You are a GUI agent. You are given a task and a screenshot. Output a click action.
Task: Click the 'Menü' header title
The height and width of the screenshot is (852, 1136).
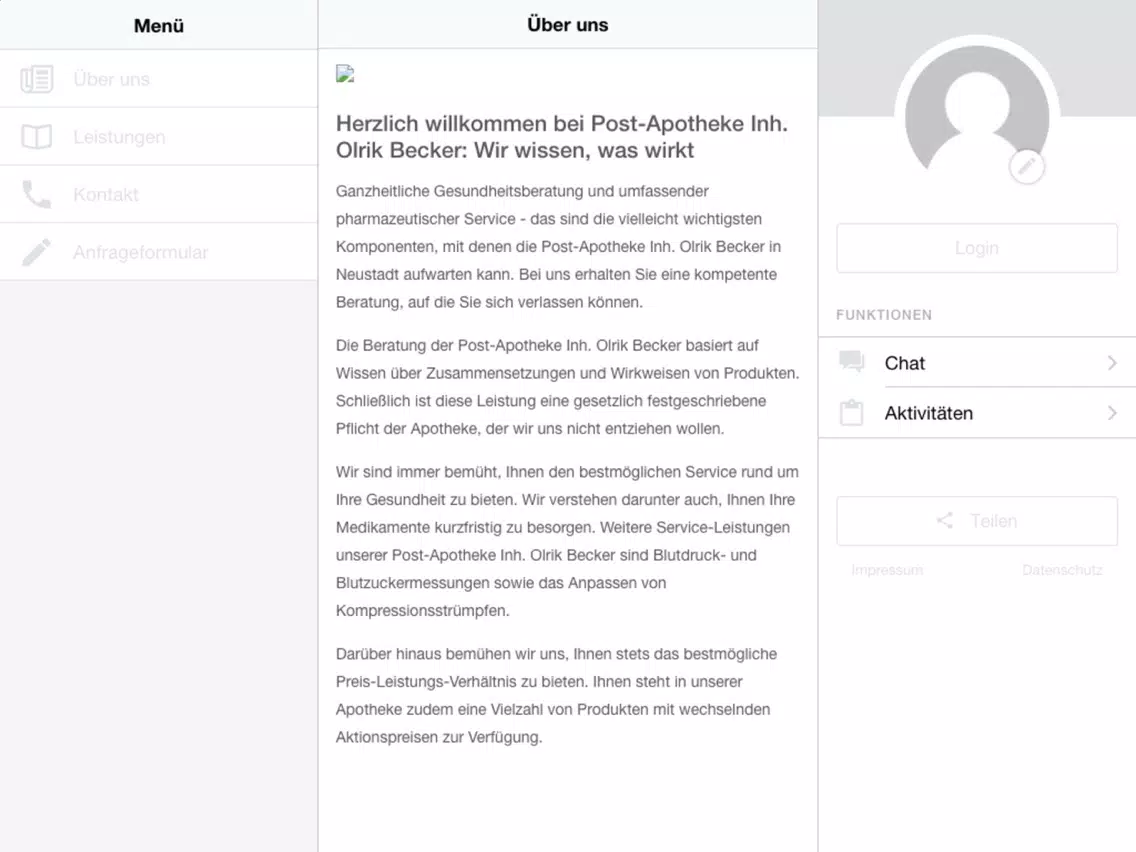(x=159, y=26)
